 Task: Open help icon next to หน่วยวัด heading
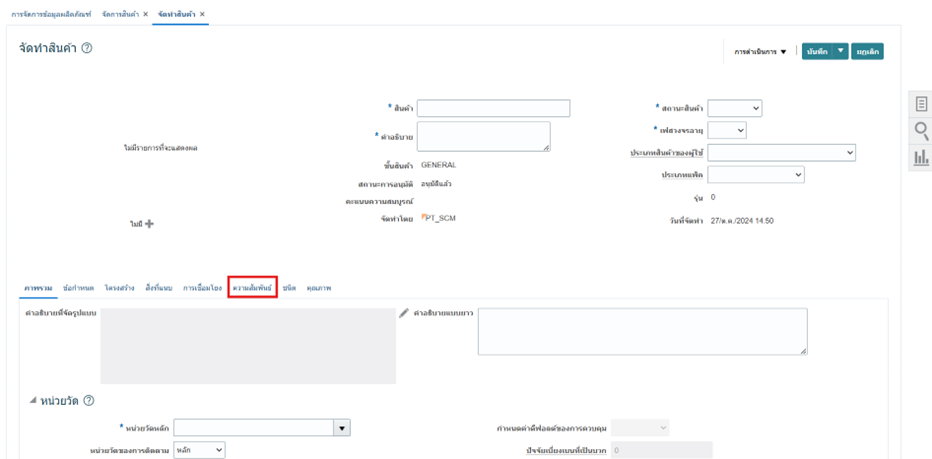point(89,401)
